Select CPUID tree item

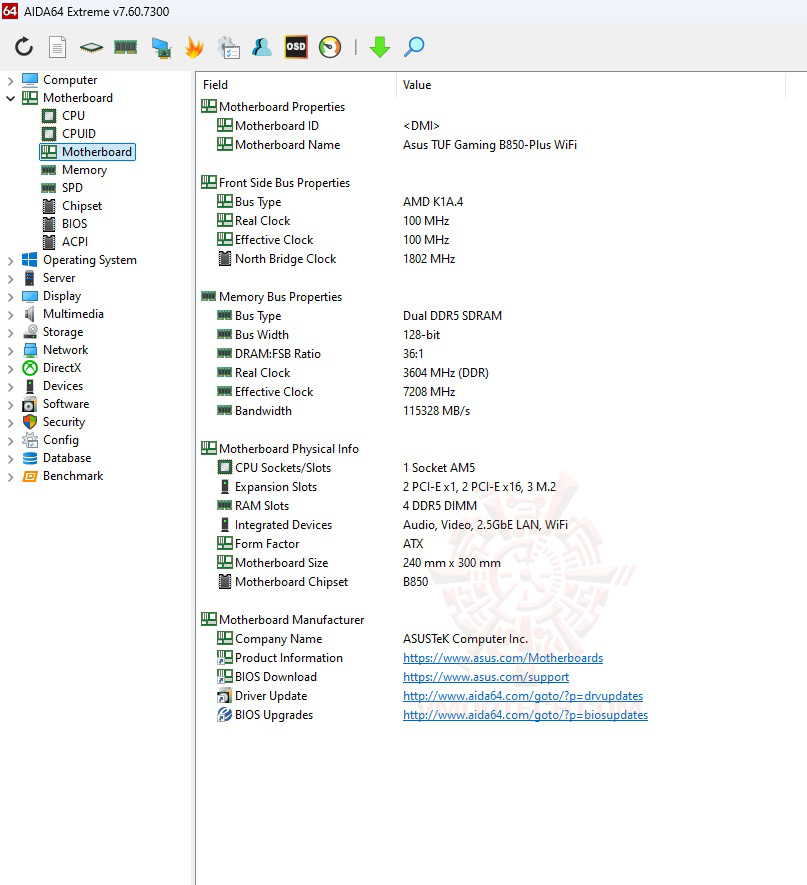(x=79, y=134)
